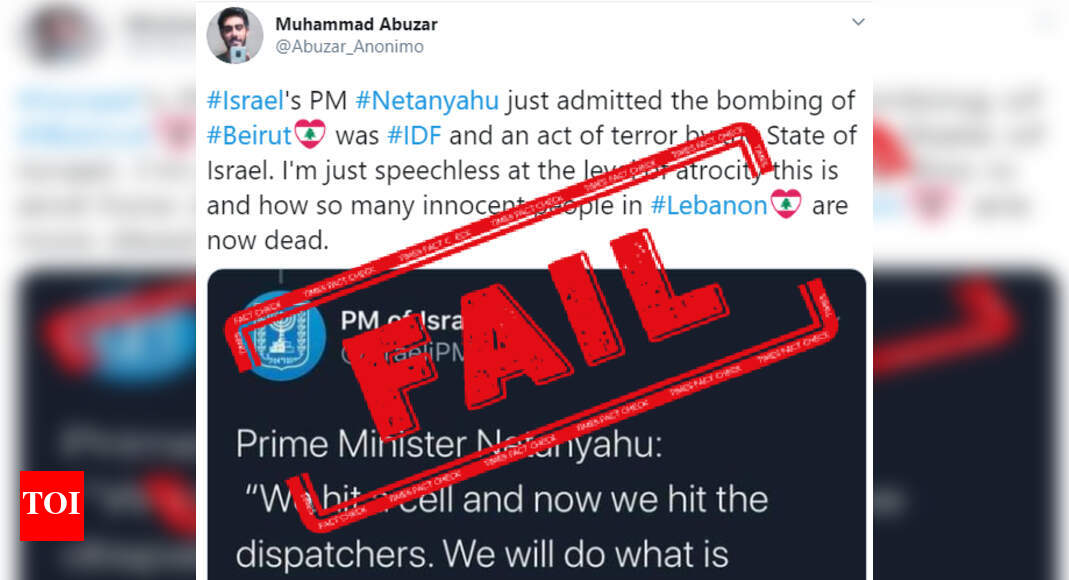
Task: Click the 'now dead.' tweet text ending
Action: [267, 241]
